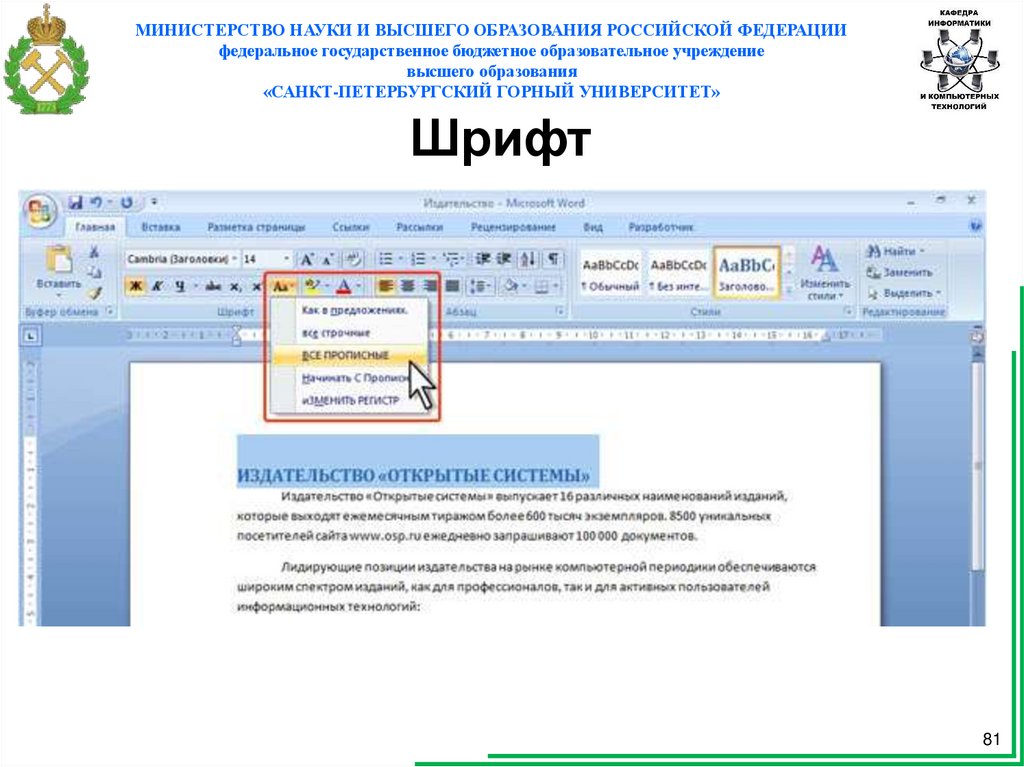This screenshot has width=1024, height=767.
Task: Click the Заменить replace button
Action: pos(899,272)
